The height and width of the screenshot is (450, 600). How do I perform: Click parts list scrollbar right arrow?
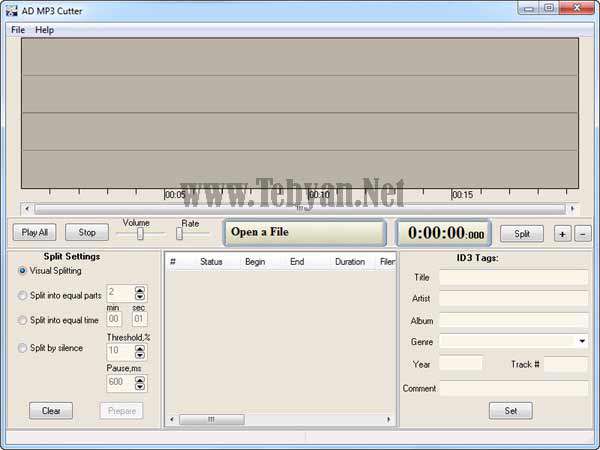388,420
